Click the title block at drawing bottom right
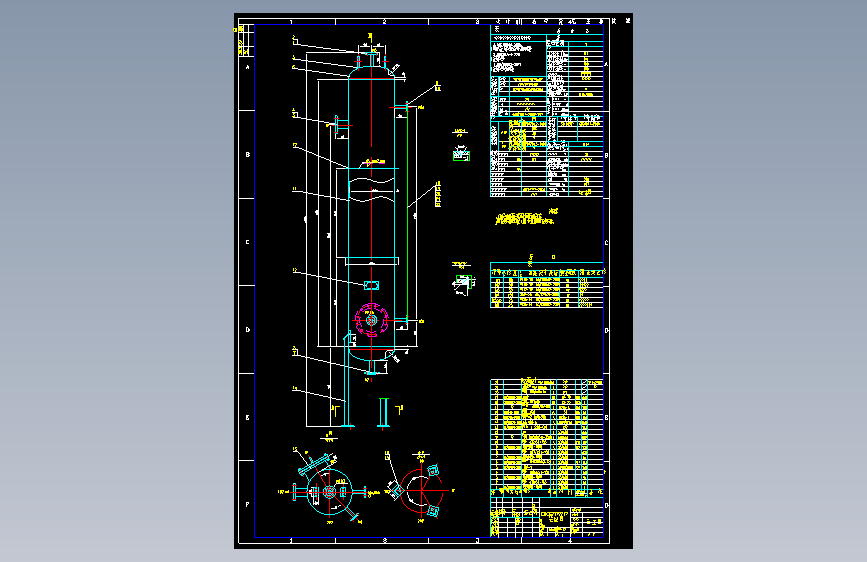Image resolution: width=867 pixels, height=562 pixels. pos(546,517)
